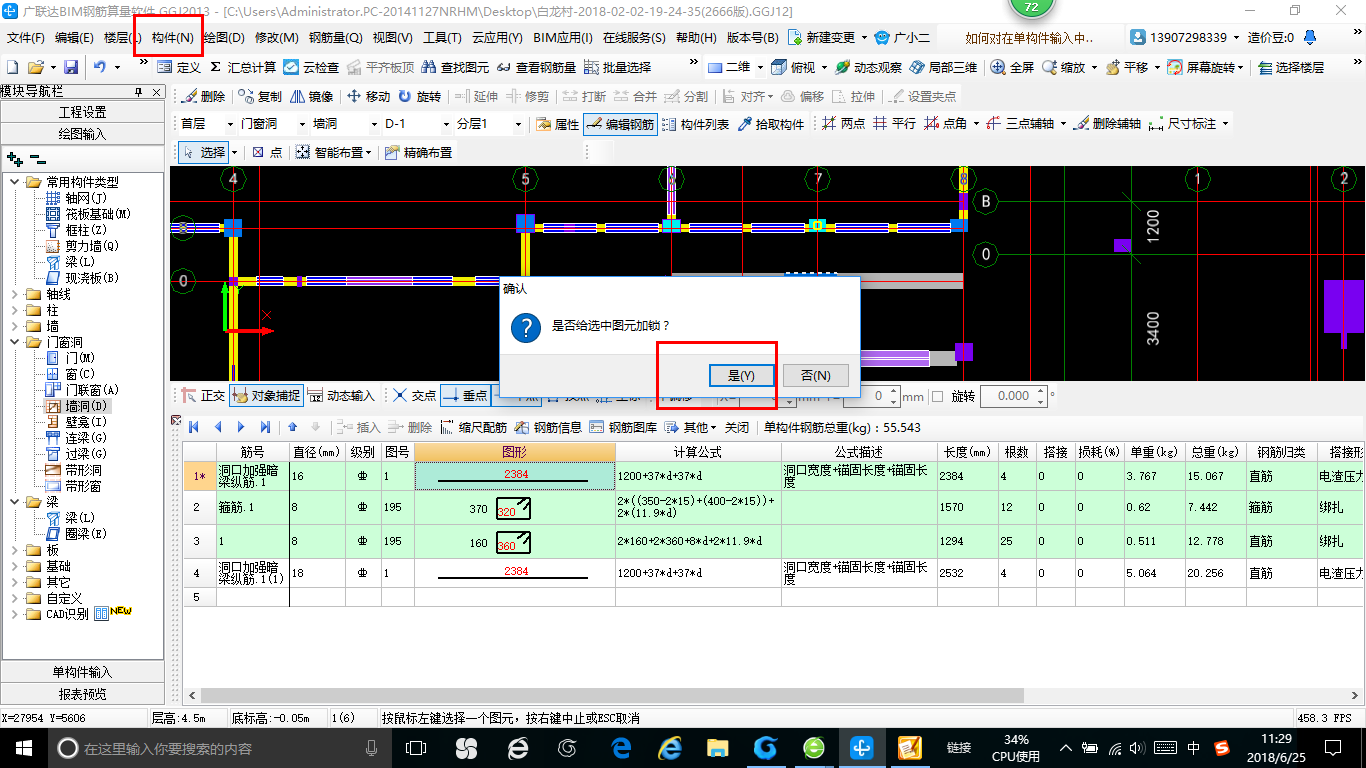The width and height of the screenshot is (1366, 768).
Task: Click 选择楼层 floor selection tool
Action: (x=1291, y=67)
